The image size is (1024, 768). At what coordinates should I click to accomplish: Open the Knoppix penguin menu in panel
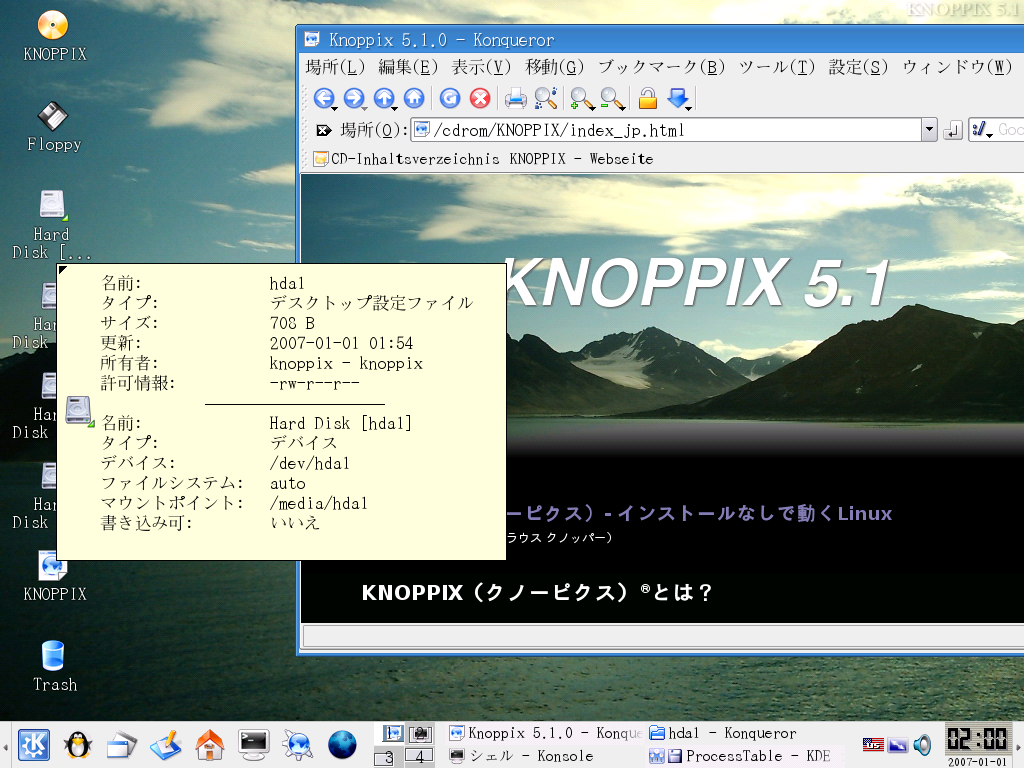tap(78, 745)
